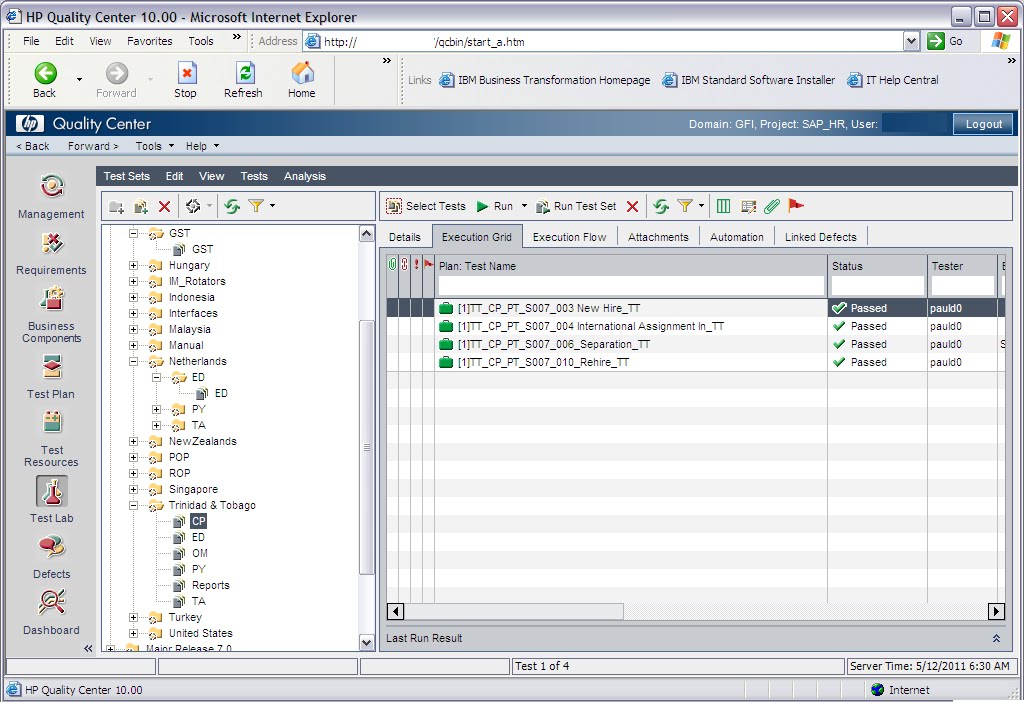Click the green Run button

point(495,206)
